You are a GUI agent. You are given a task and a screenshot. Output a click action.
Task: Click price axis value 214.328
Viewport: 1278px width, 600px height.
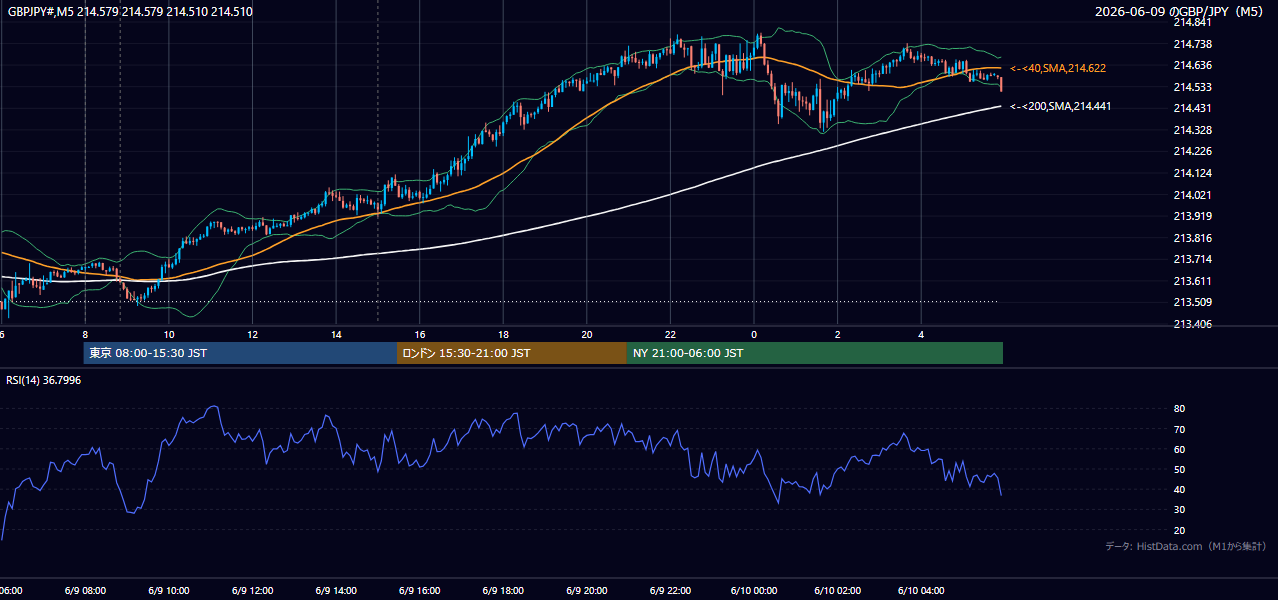(x=1192, y=130)
